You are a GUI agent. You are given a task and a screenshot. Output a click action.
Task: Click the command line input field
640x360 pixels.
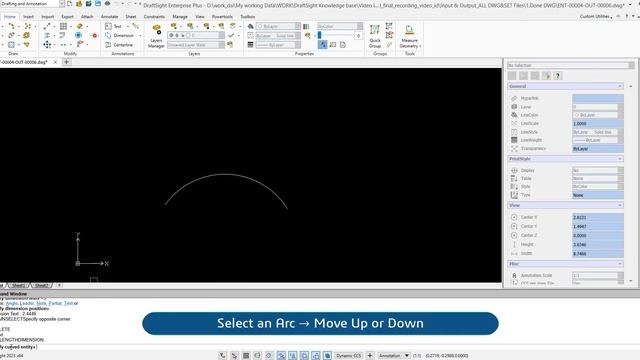251,347
